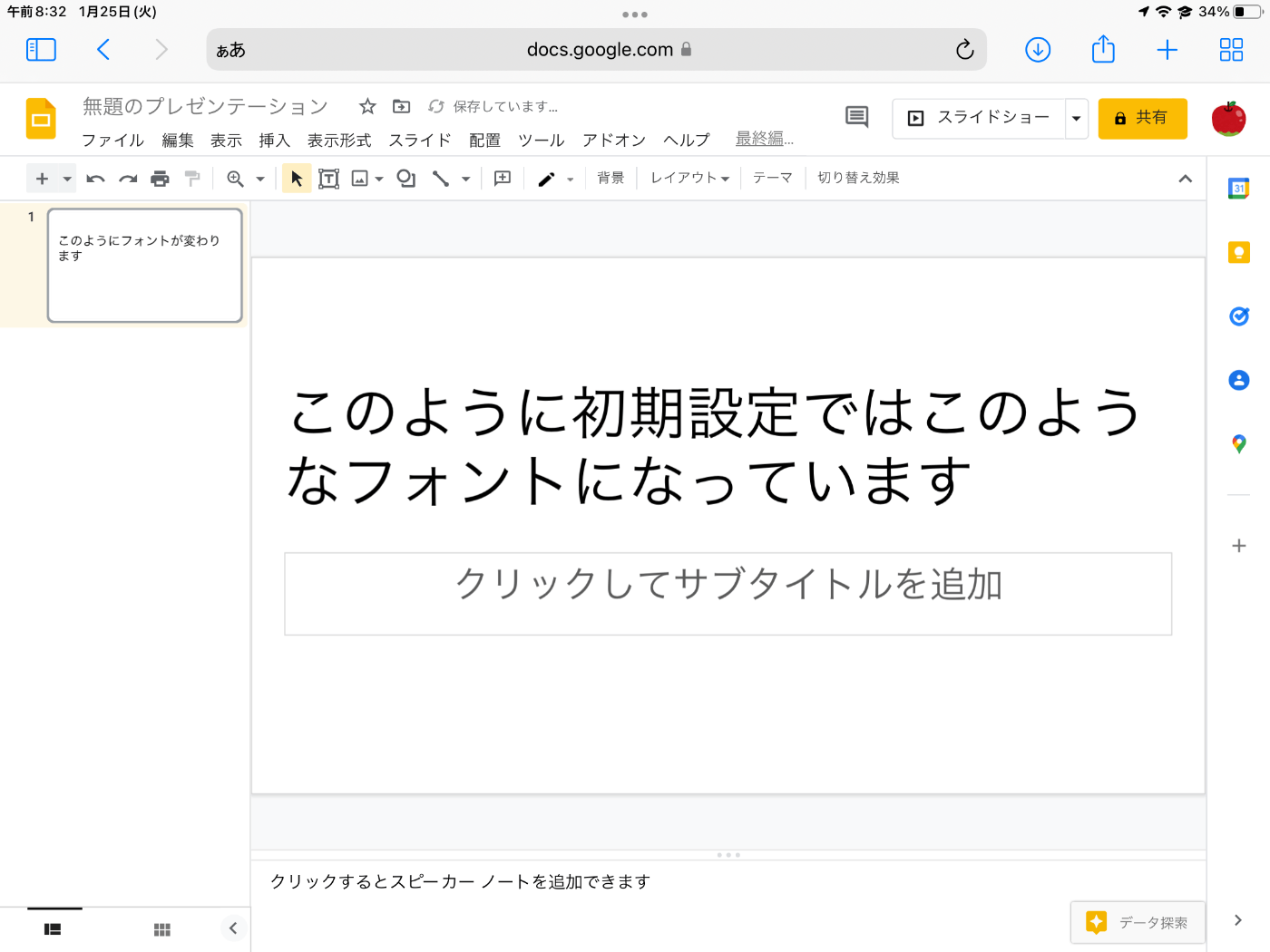Open Contacts in side panel

(x=1239, y=380)
